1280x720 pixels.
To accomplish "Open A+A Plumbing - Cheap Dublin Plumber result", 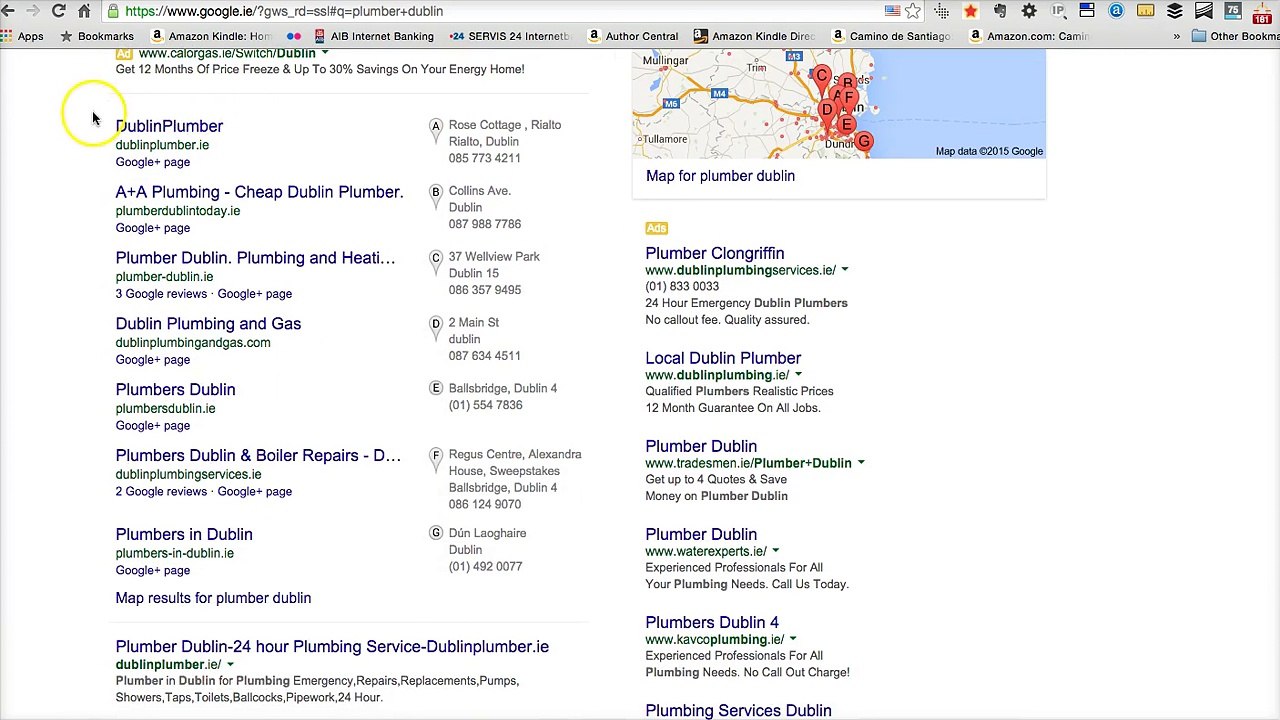I will pos(259,192).
